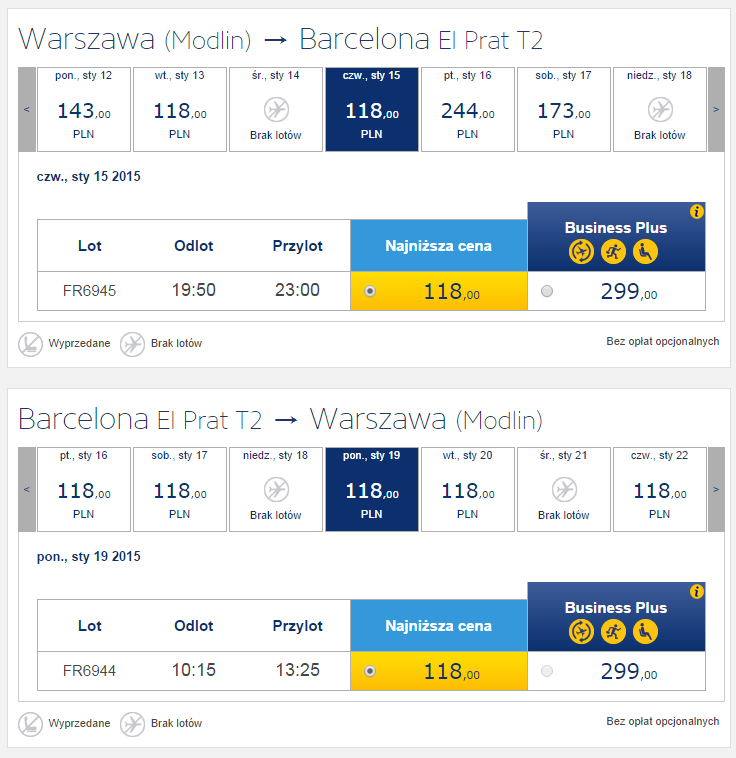Click the outbound flight-change icon under Business Plus

(581, 252)
